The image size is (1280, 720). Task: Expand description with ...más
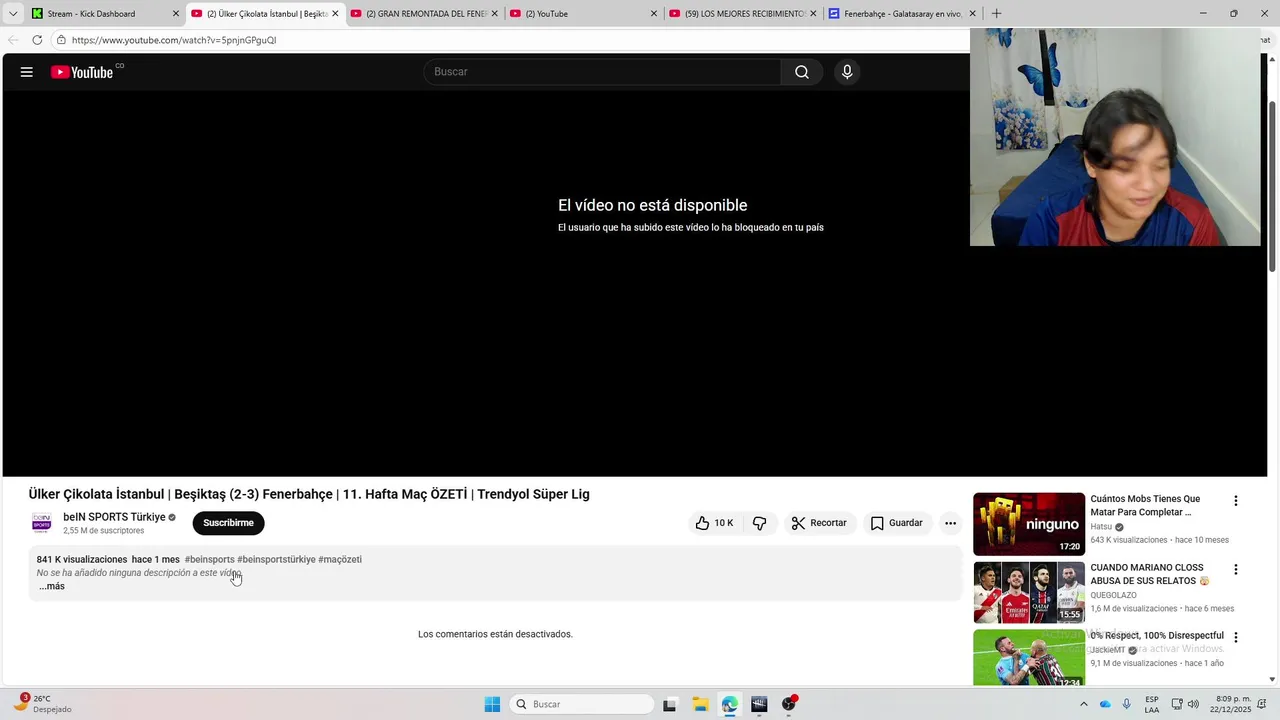51,586
